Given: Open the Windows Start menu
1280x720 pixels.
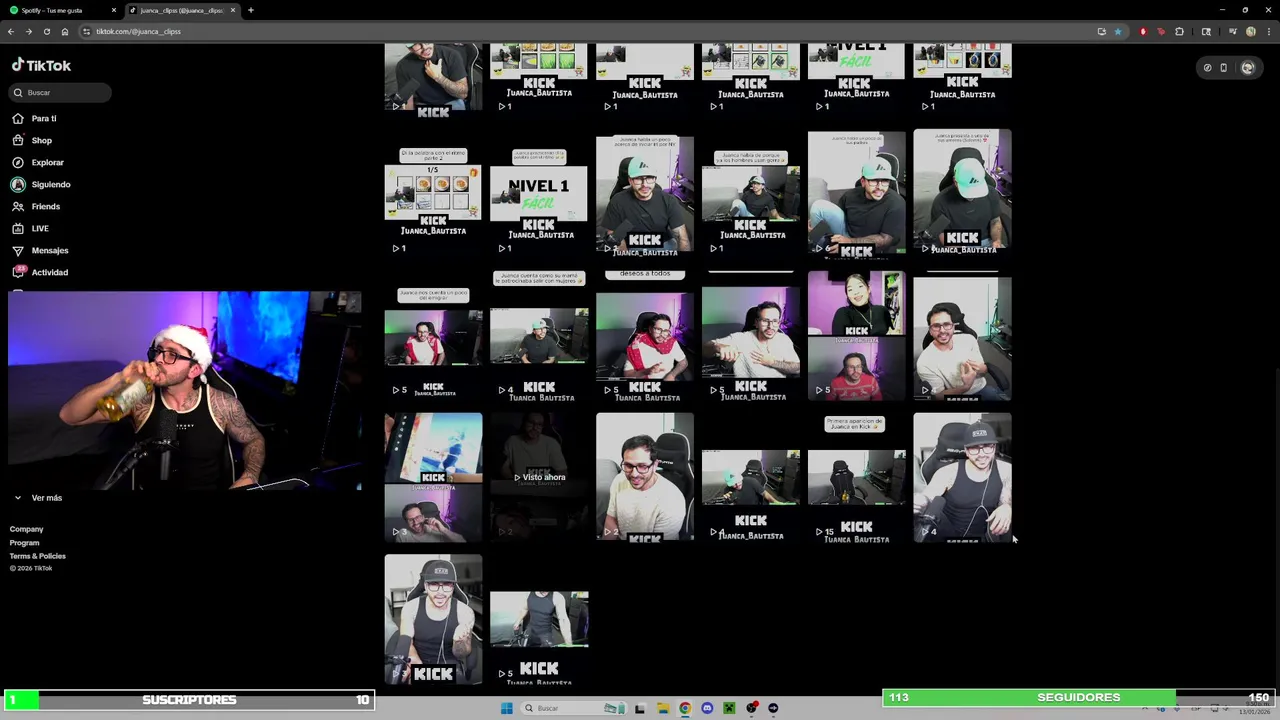Looking at the screenshot, I should pyautogui.click(x=506, y=708).
